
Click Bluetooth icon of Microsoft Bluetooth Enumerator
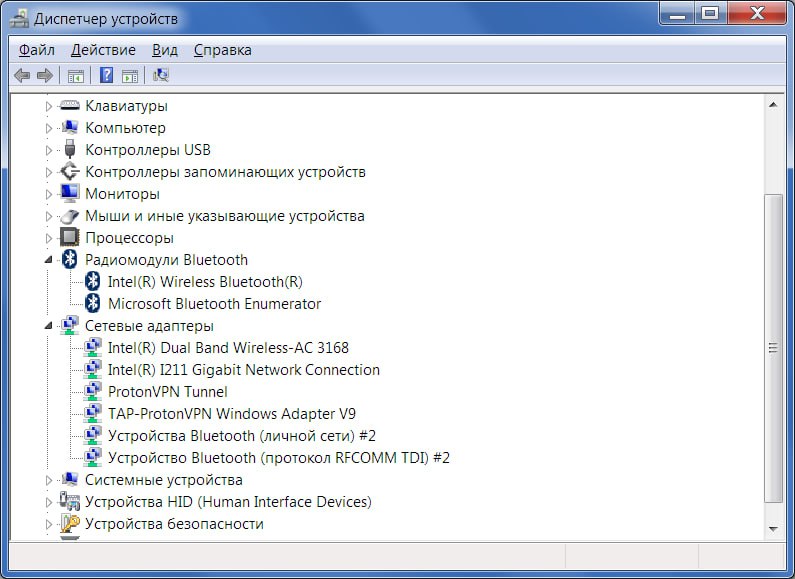coord(92,303)
